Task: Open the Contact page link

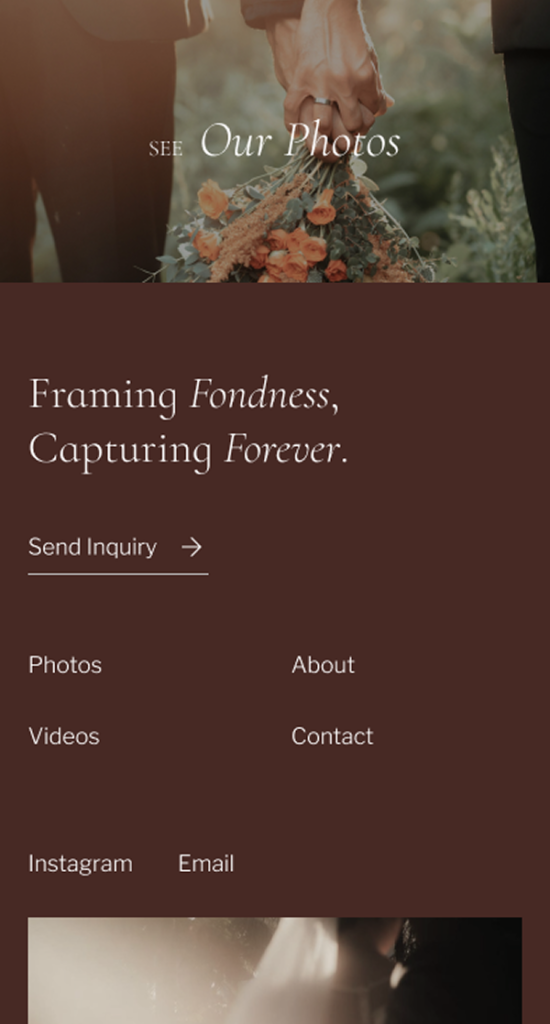Action: click(x=332, y=736)
